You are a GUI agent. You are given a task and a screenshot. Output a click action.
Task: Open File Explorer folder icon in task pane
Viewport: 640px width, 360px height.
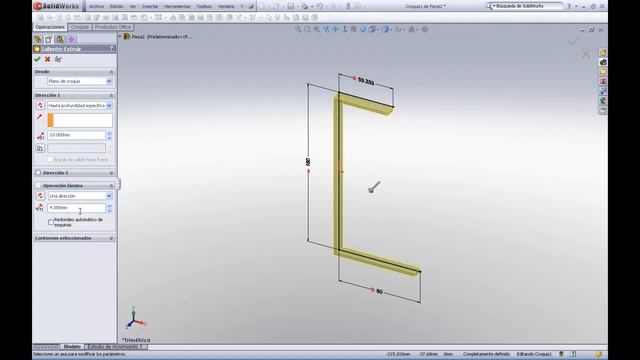[x=603, y=71]
